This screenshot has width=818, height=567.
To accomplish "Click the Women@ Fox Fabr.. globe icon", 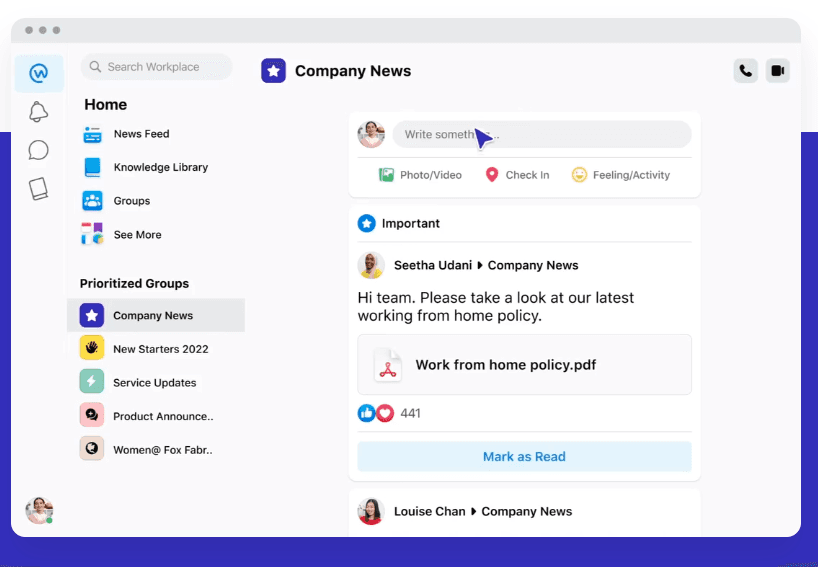I will pos(92,448).
